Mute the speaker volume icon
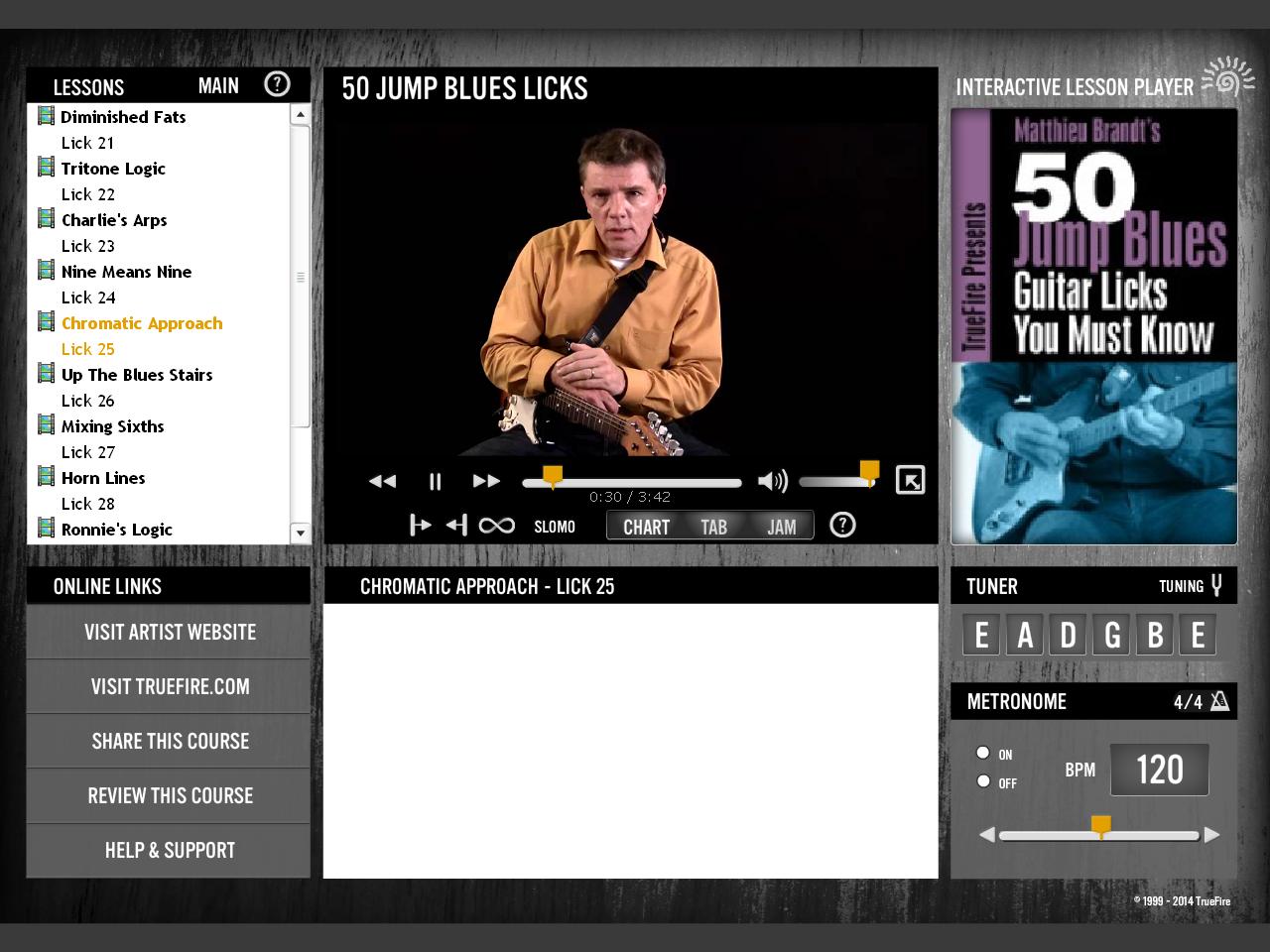 (772, 481)
